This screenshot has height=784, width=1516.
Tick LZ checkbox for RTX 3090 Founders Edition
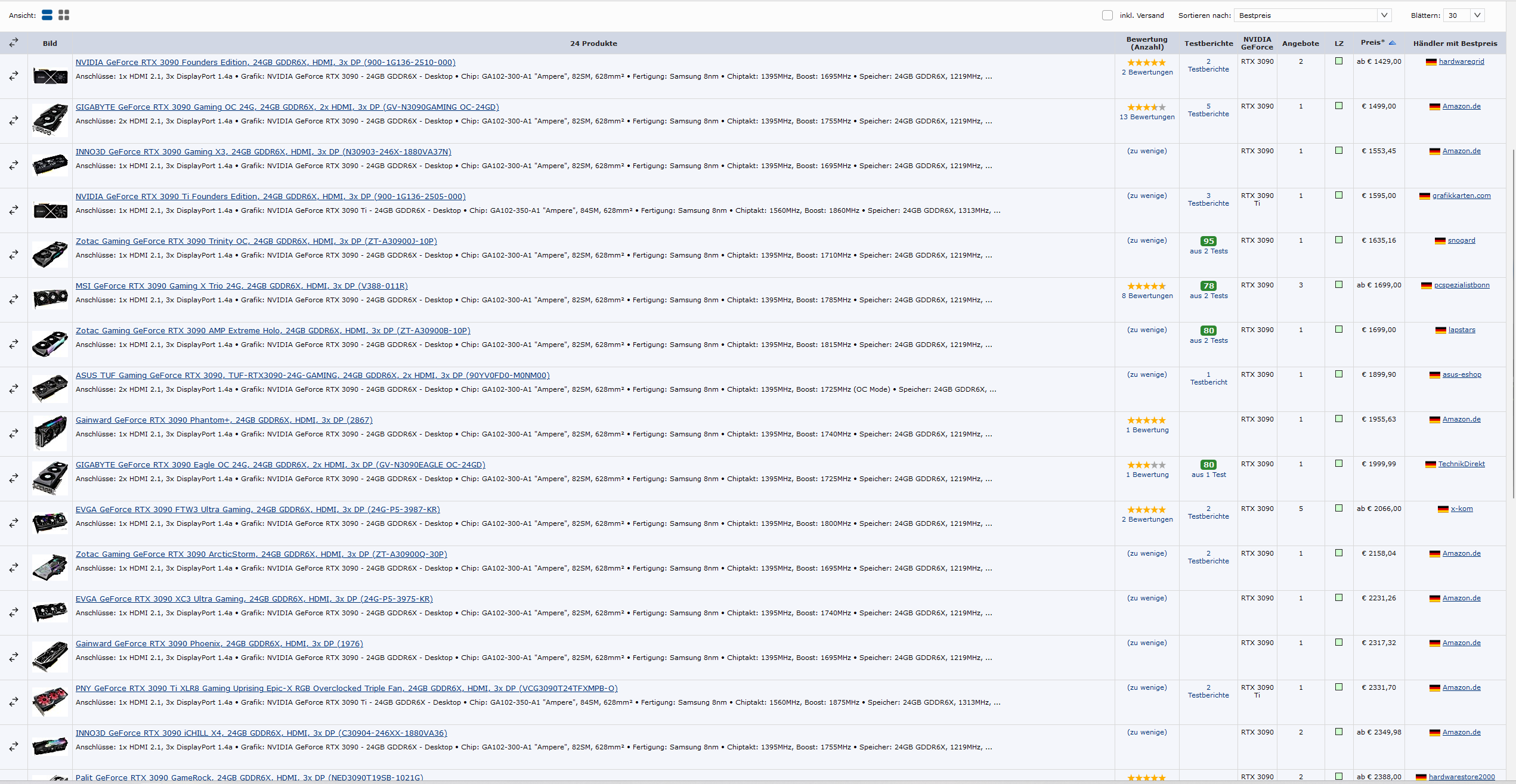coord(1338,61)
